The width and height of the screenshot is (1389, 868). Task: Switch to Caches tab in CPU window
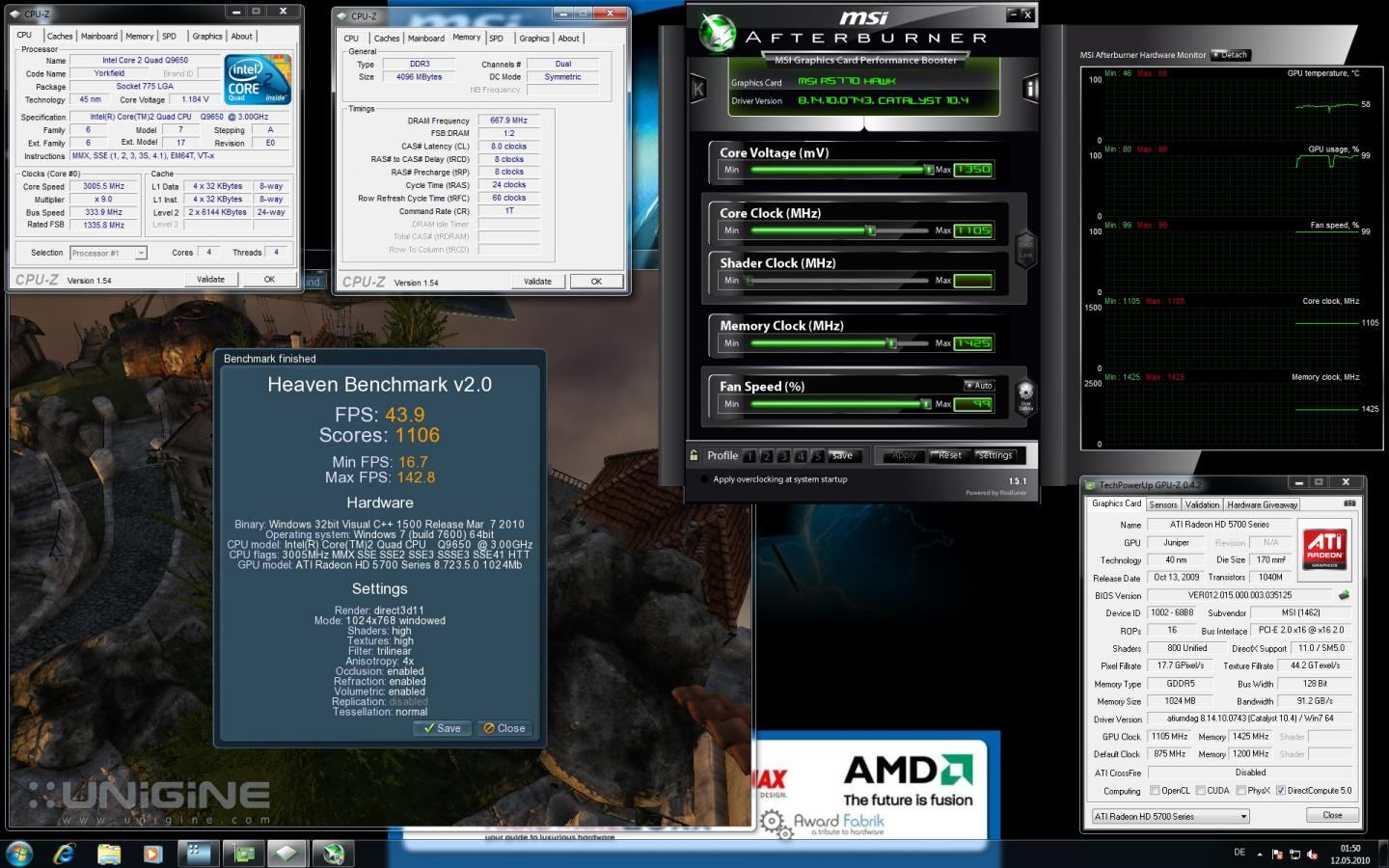click(60, 36)
